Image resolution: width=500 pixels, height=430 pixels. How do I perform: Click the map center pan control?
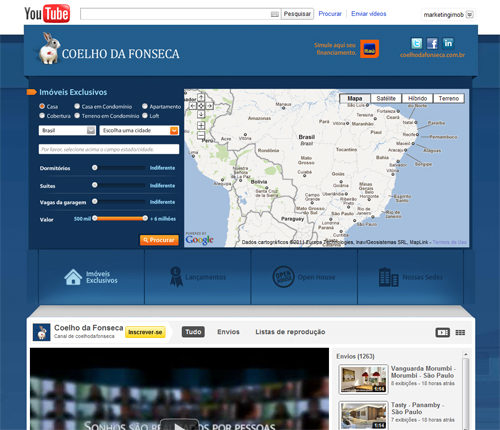[201, 106]
